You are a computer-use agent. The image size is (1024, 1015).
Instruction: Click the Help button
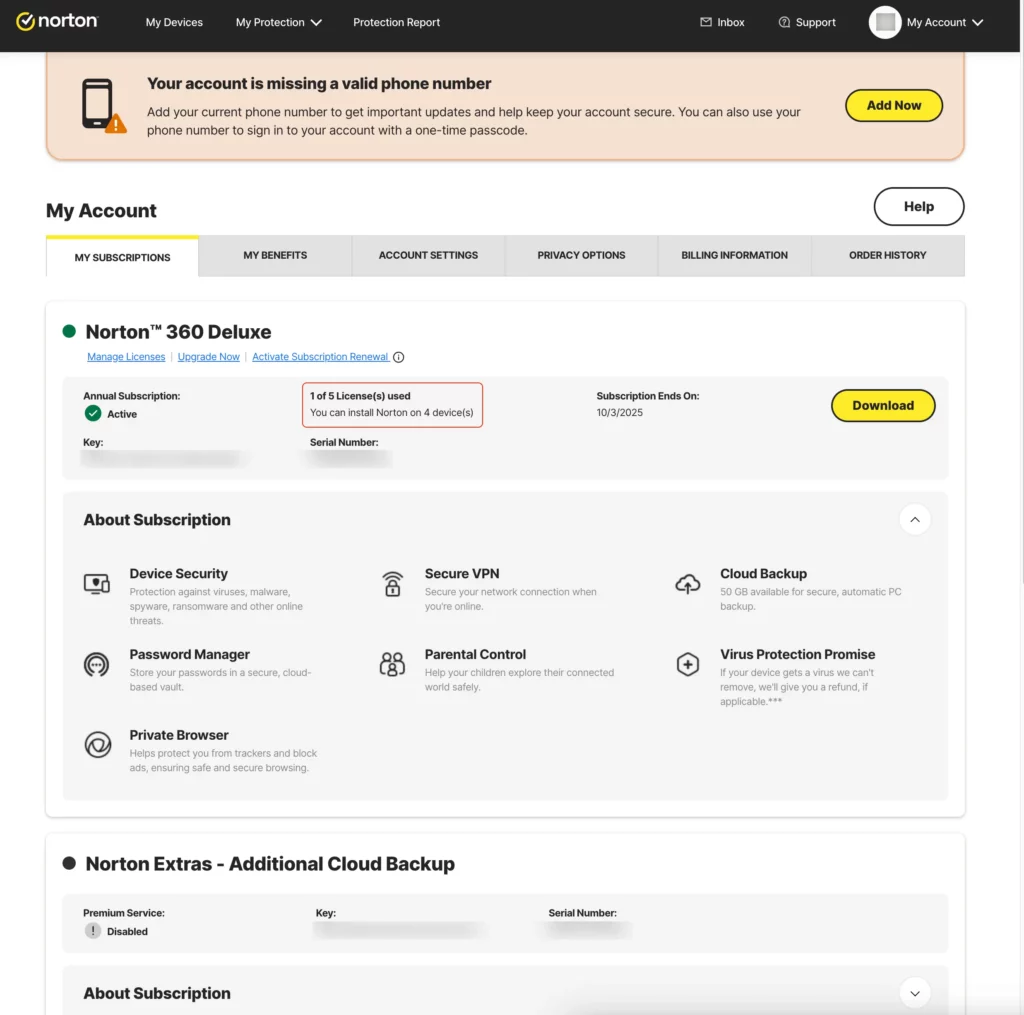tap(919, 206)
